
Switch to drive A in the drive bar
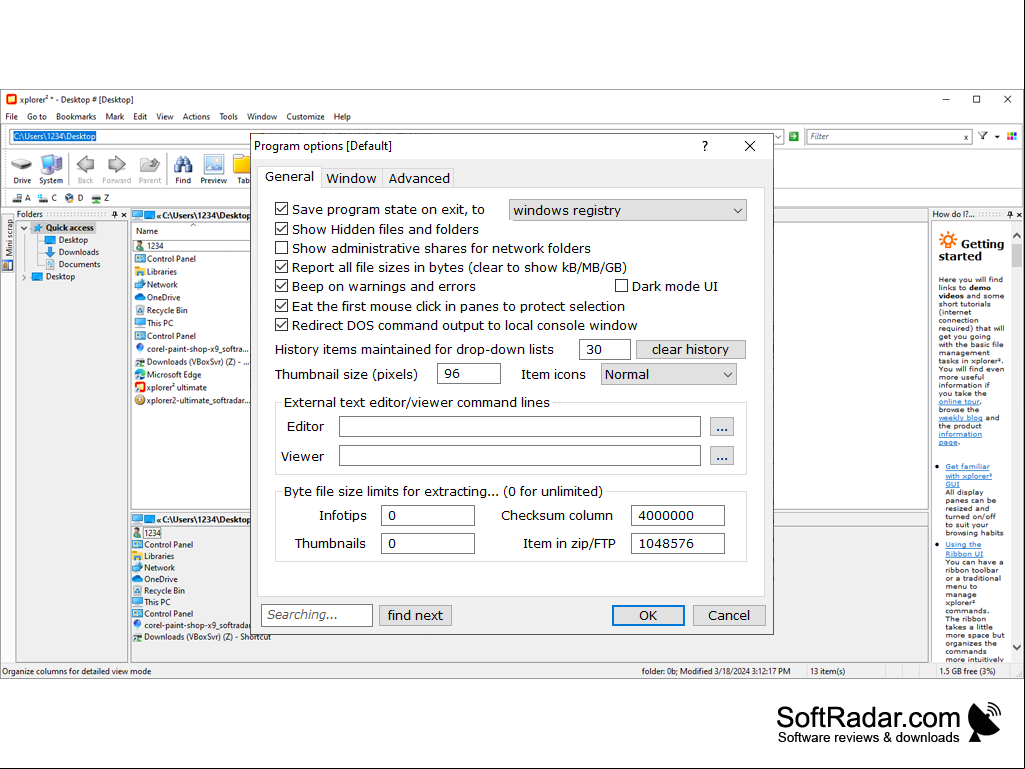tap(22, 198)
